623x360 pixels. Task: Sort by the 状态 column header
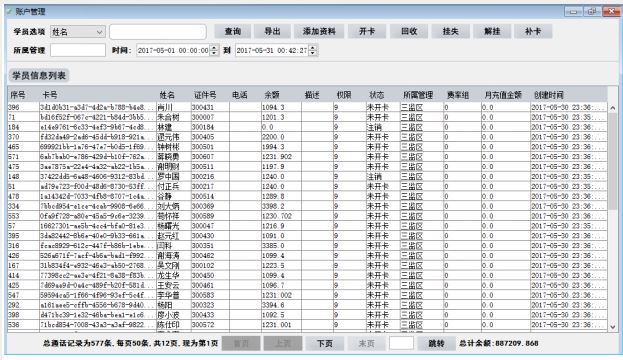pyautogui.click(x=377, y=95)
